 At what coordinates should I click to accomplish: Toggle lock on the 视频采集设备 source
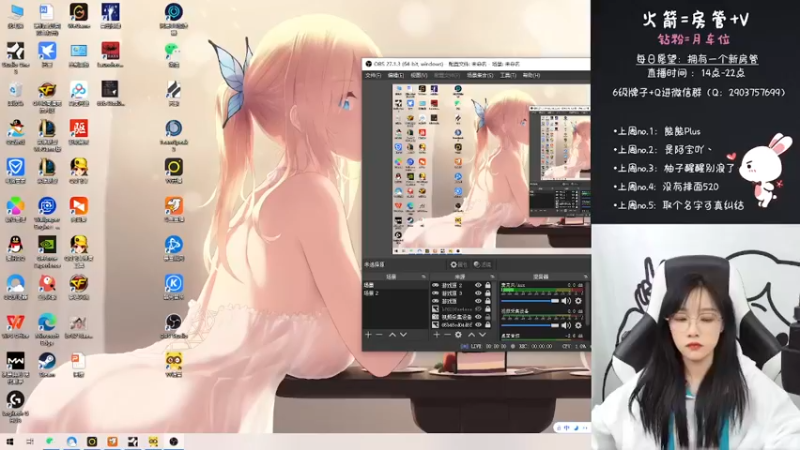point(488,317)
